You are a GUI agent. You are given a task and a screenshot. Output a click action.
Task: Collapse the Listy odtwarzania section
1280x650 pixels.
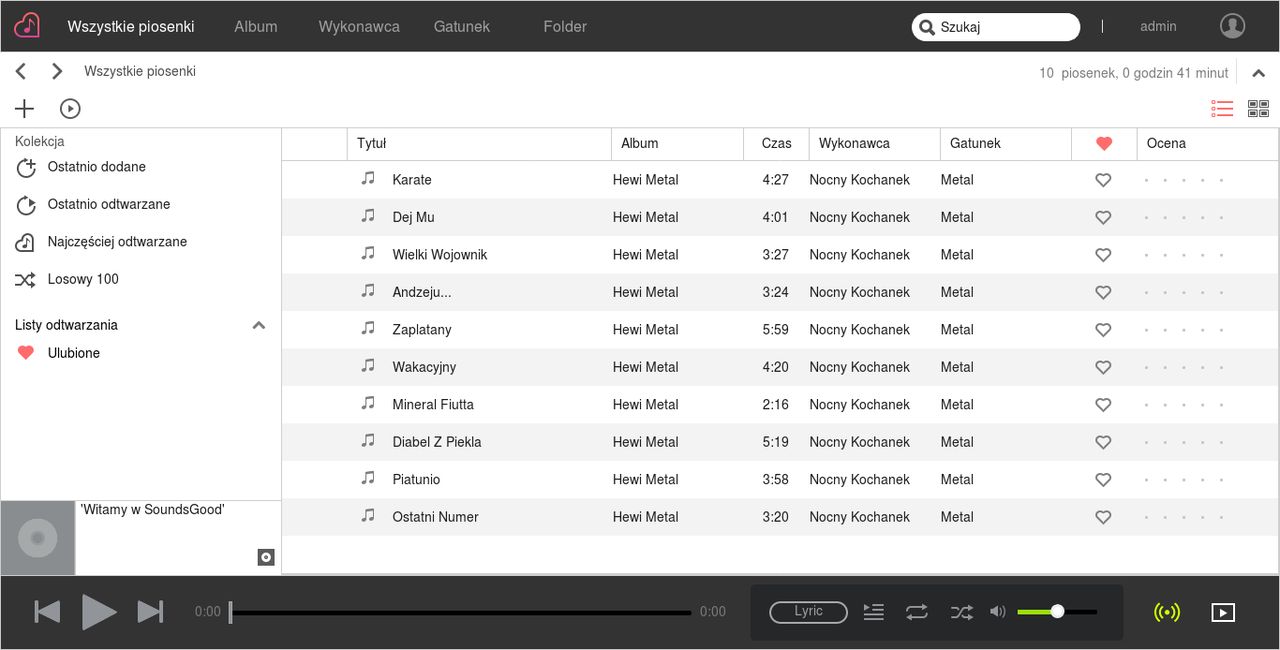coord(259,325)
